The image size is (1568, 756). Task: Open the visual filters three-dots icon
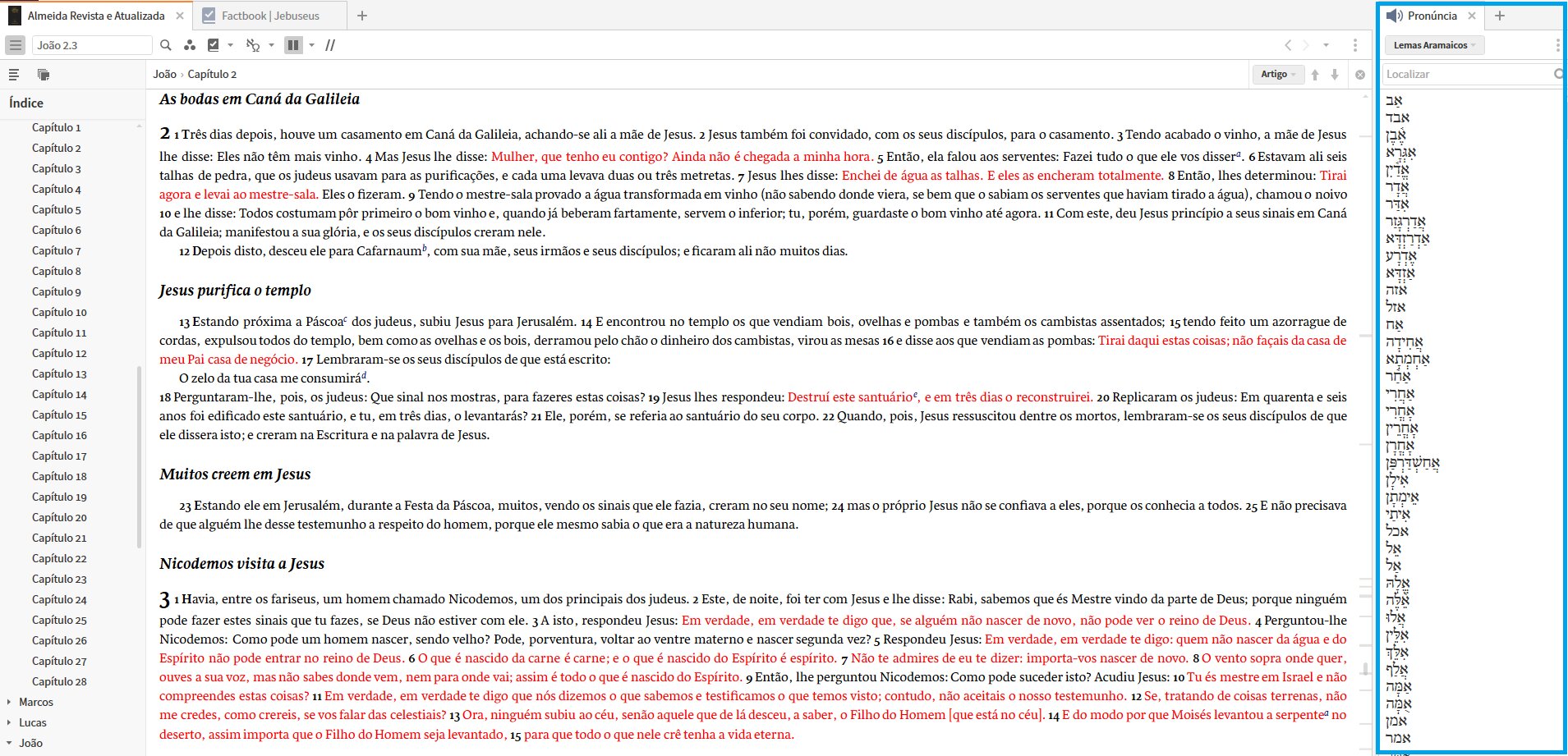click(190, 45)
